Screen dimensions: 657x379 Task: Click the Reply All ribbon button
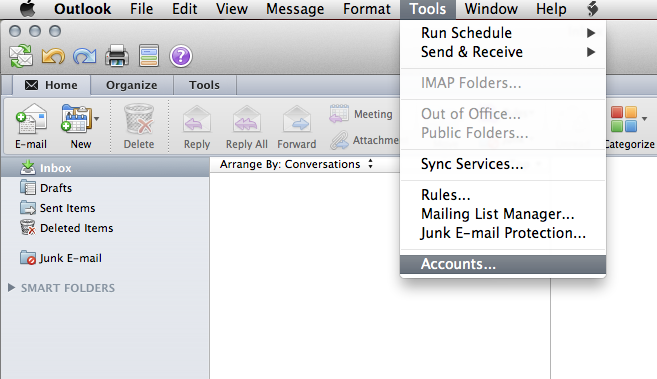(247, 127)
